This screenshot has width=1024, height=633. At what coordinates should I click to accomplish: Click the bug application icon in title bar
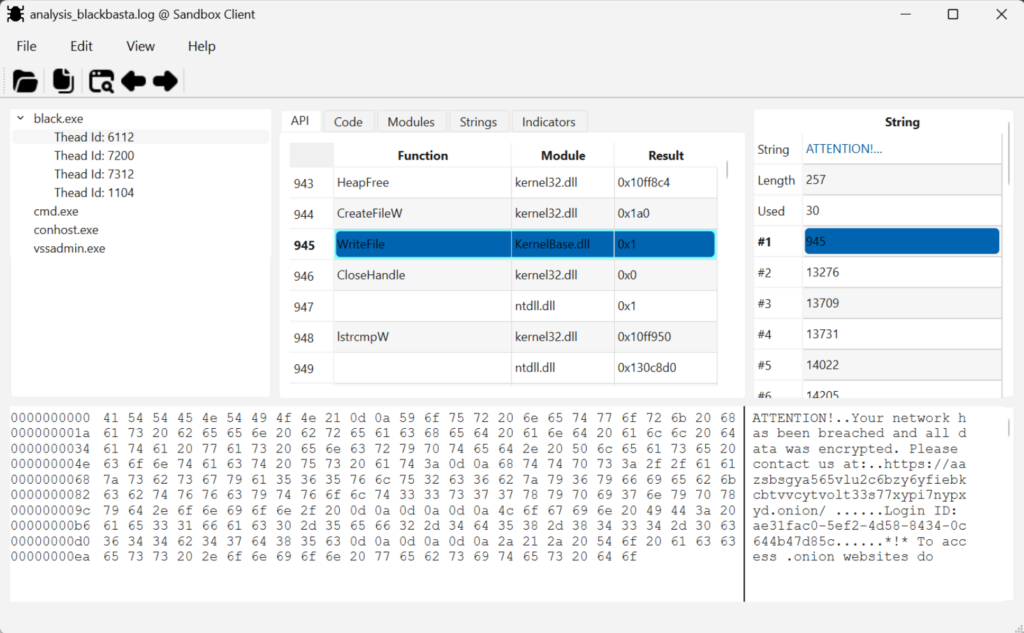click(15, 14)
